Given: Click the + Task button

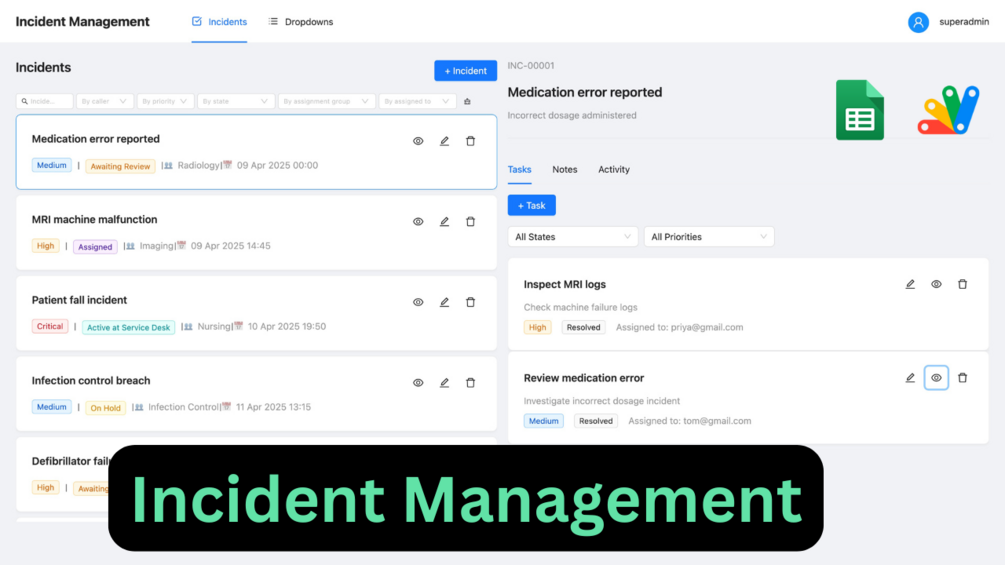Looking at the screenshot, I should coord(531,206).
